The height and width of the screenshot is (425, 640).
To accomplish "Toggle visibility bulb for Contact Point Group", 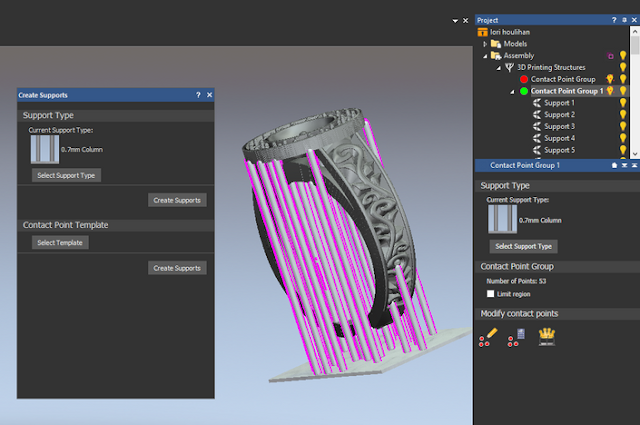I will coord(623,79).
